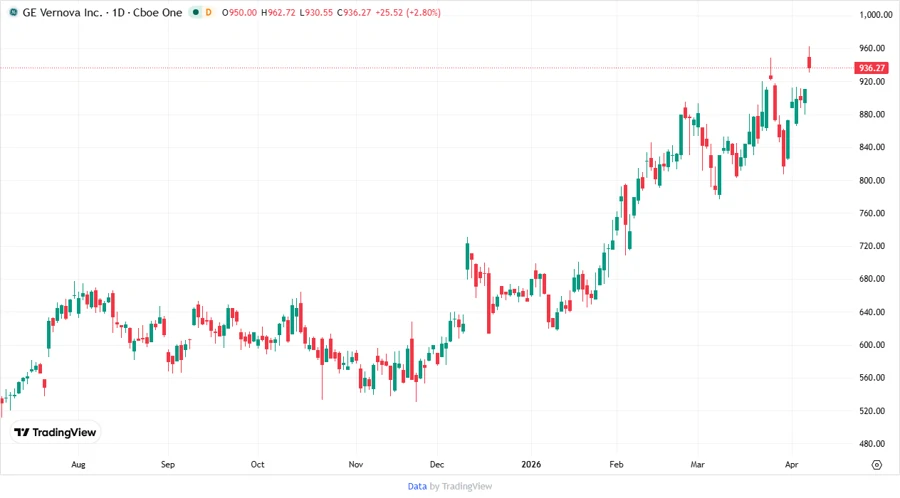Click the 640.00 price axis label
Image resolution: width=900 pixels, height=498 pixels.
click(x=872, y=312)
